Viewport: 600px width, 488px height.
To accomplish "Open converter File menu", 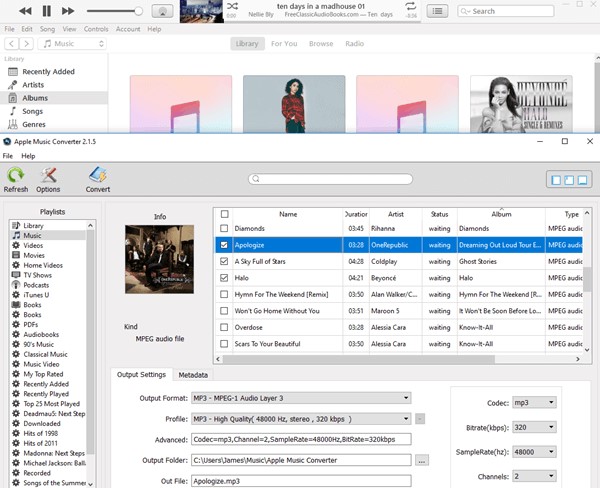I will pyautogui.click(x=8, y=156).
